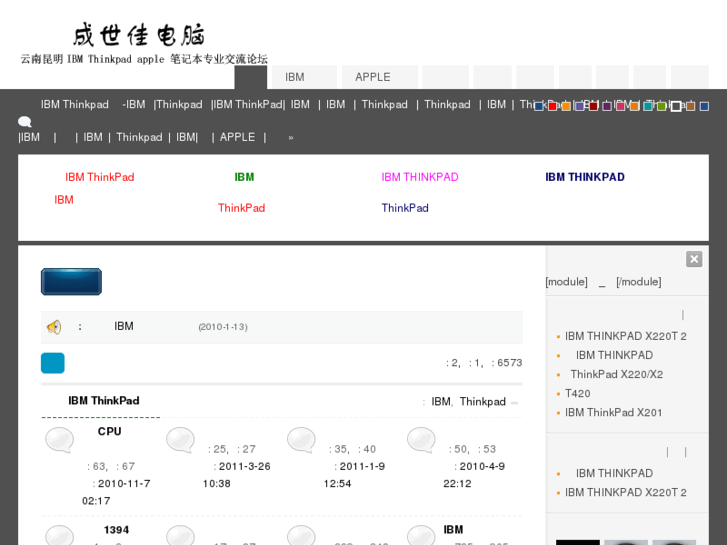This screenshot has height=545, width=727.
Task: Click the bubble icon next to 2011-3-26 forum
Action: tap(180, 440)
